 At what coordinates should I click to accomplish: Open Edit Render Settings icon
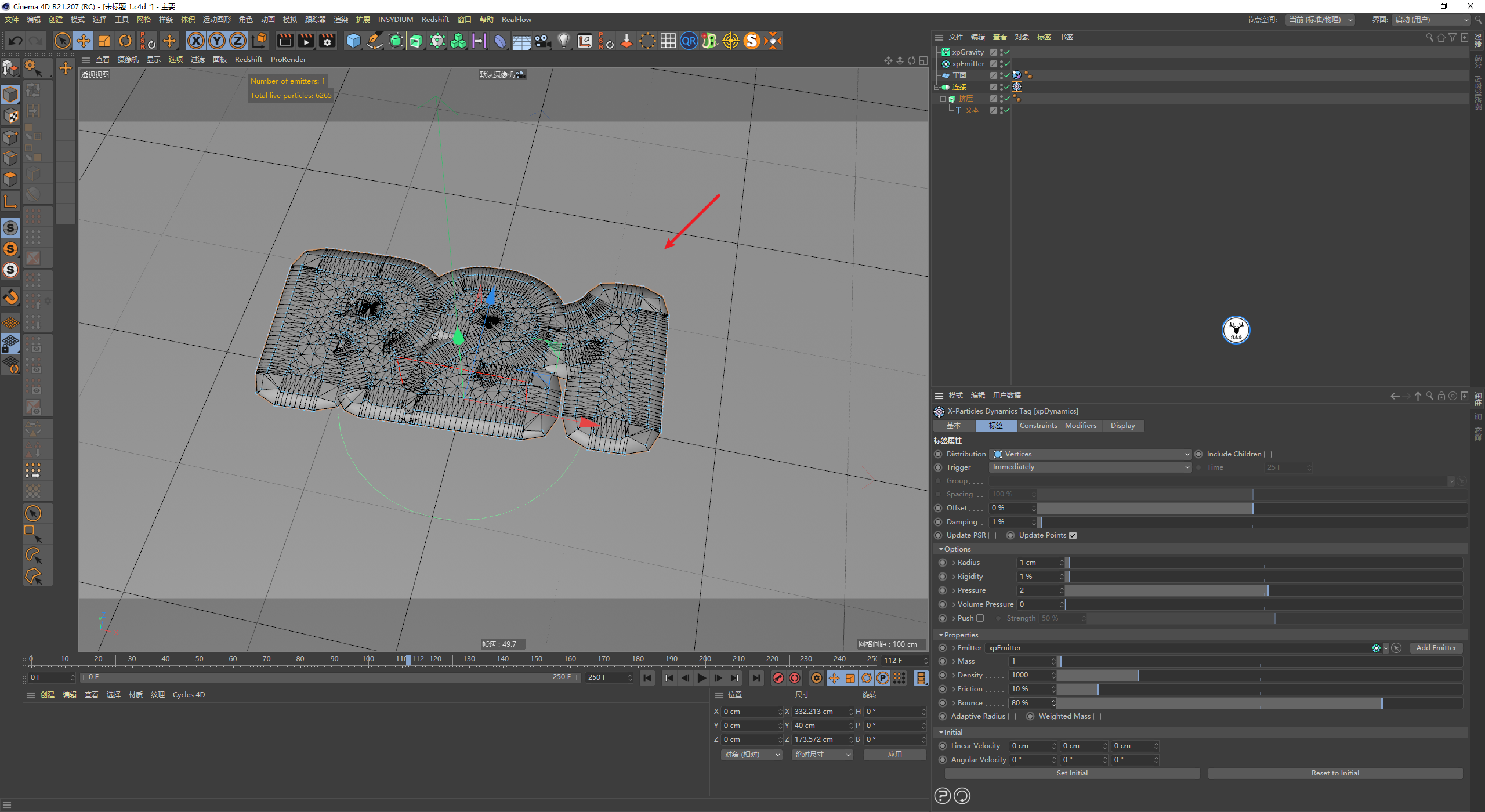point(327,41)
